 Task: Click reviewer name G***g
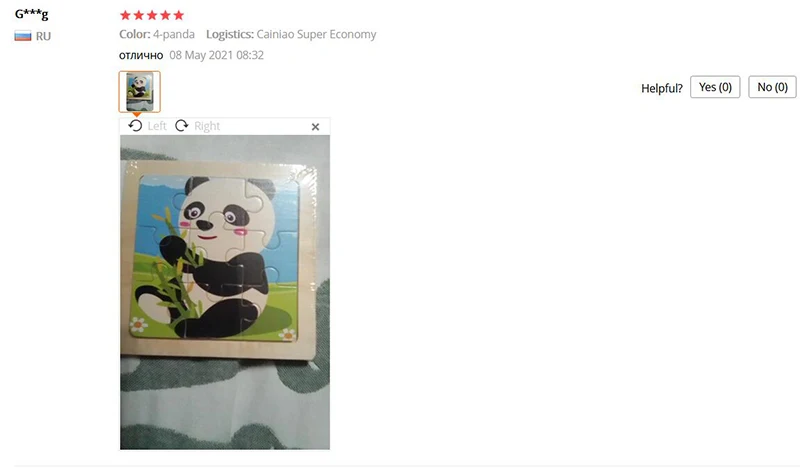(x=32, y=14)
